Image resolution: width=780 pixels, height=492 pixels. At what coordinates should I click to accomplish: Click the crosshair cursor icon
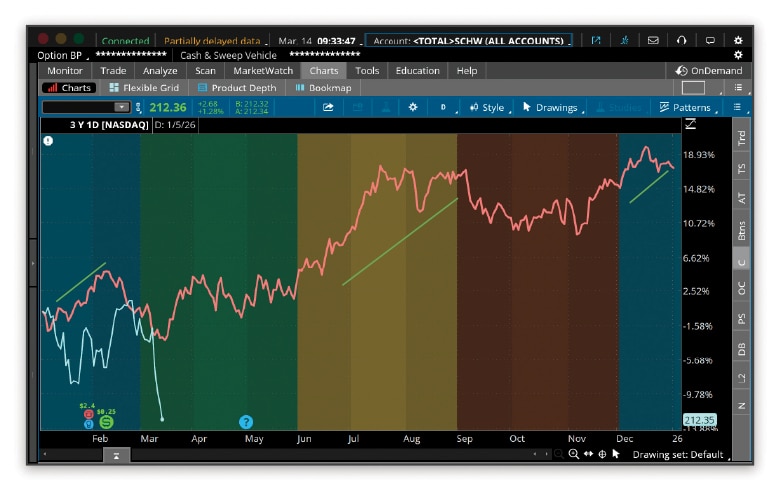602,454
